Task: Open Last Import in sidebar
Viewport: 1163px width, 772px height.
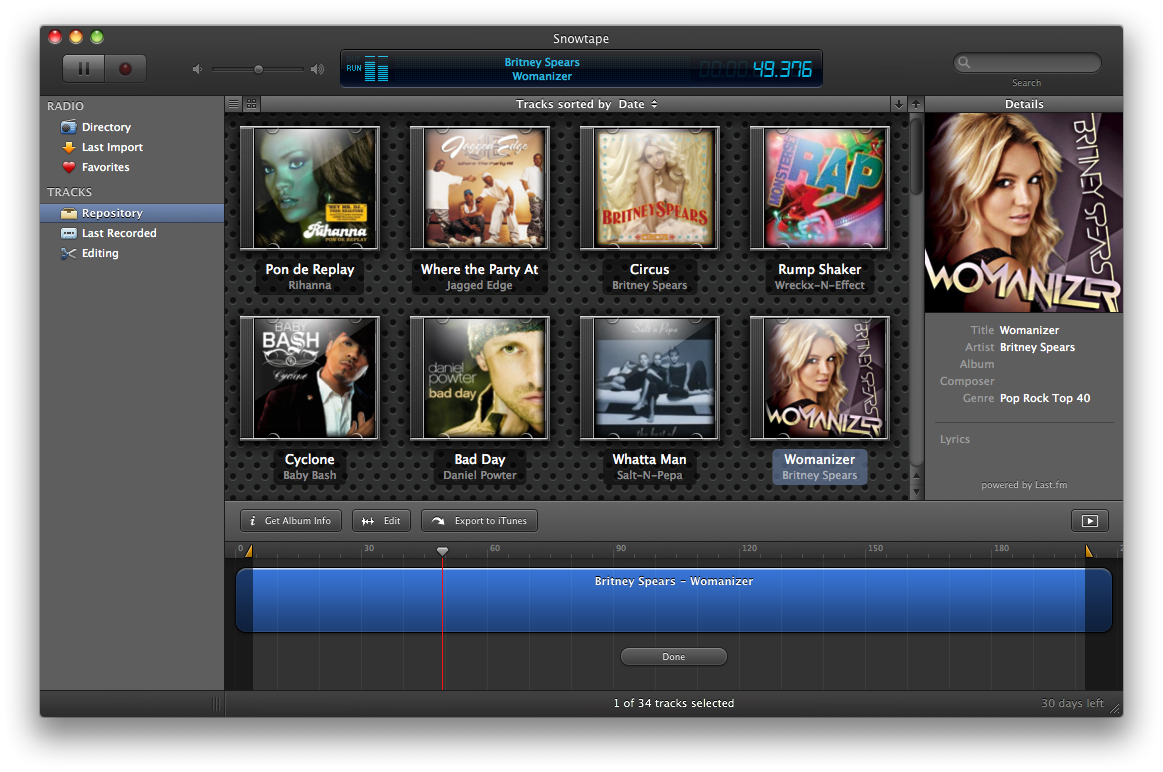Action: tap(112, 147)
